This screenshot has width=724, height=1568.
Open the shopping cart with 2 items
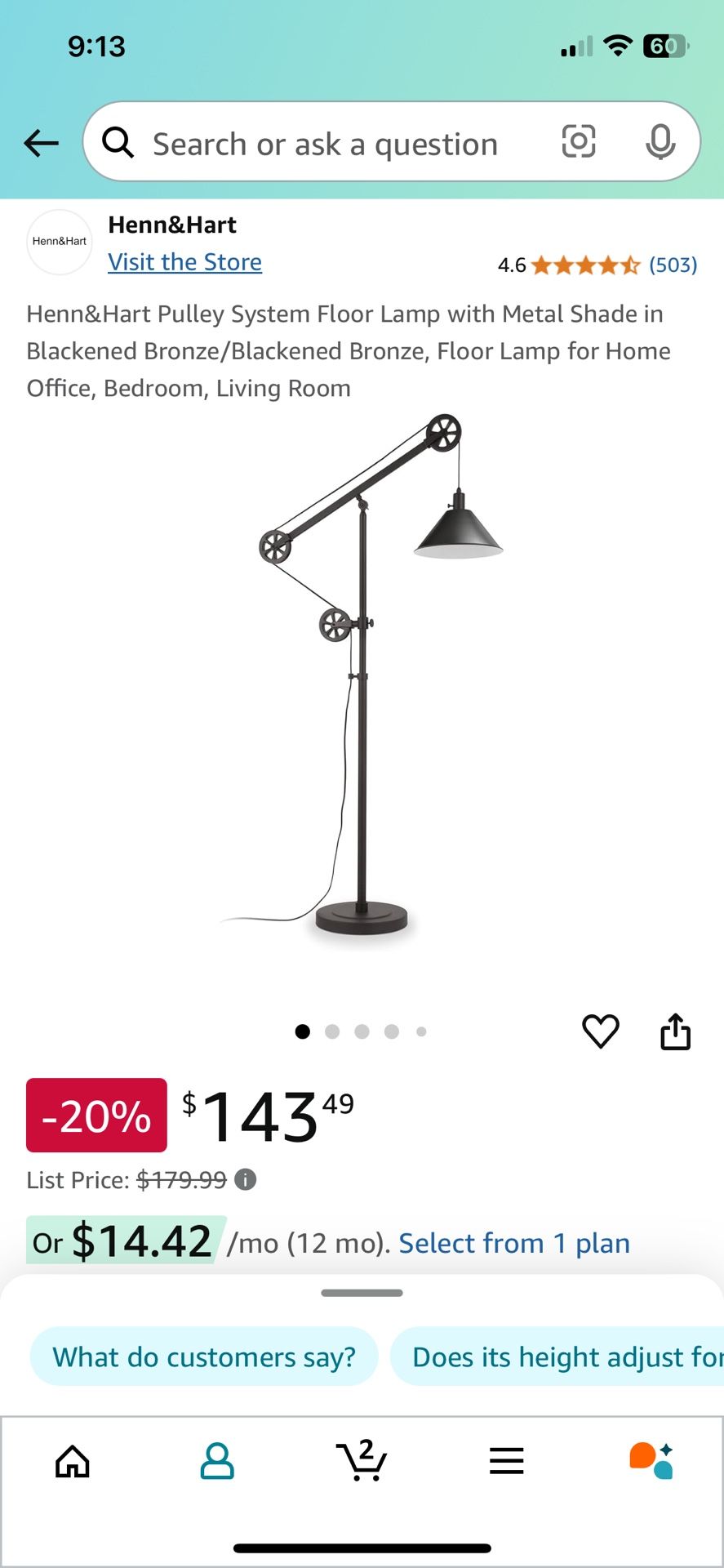pyautogui.click(x=362, y=1460)
